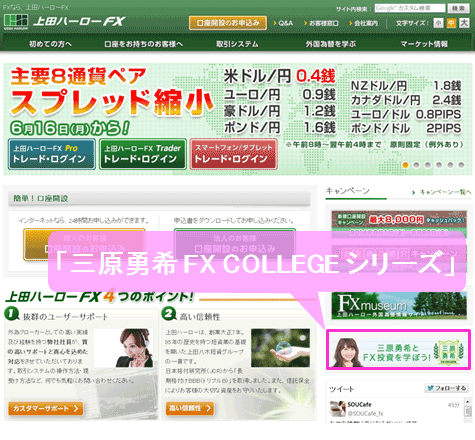The width and height of the screenshot is (475, 440).
Task: Click the support operator photo
Action: point(123,348)
